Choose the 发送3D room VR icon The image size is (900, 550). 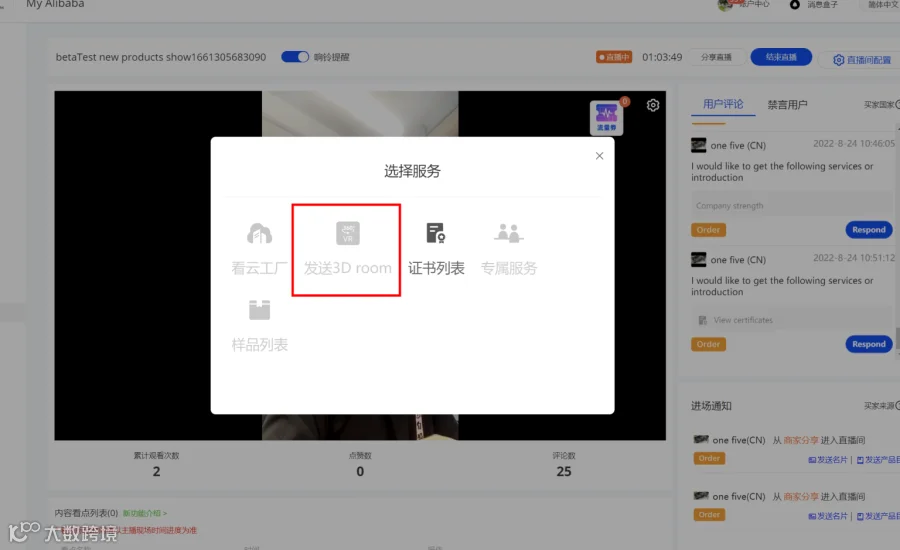pos(348,233)
